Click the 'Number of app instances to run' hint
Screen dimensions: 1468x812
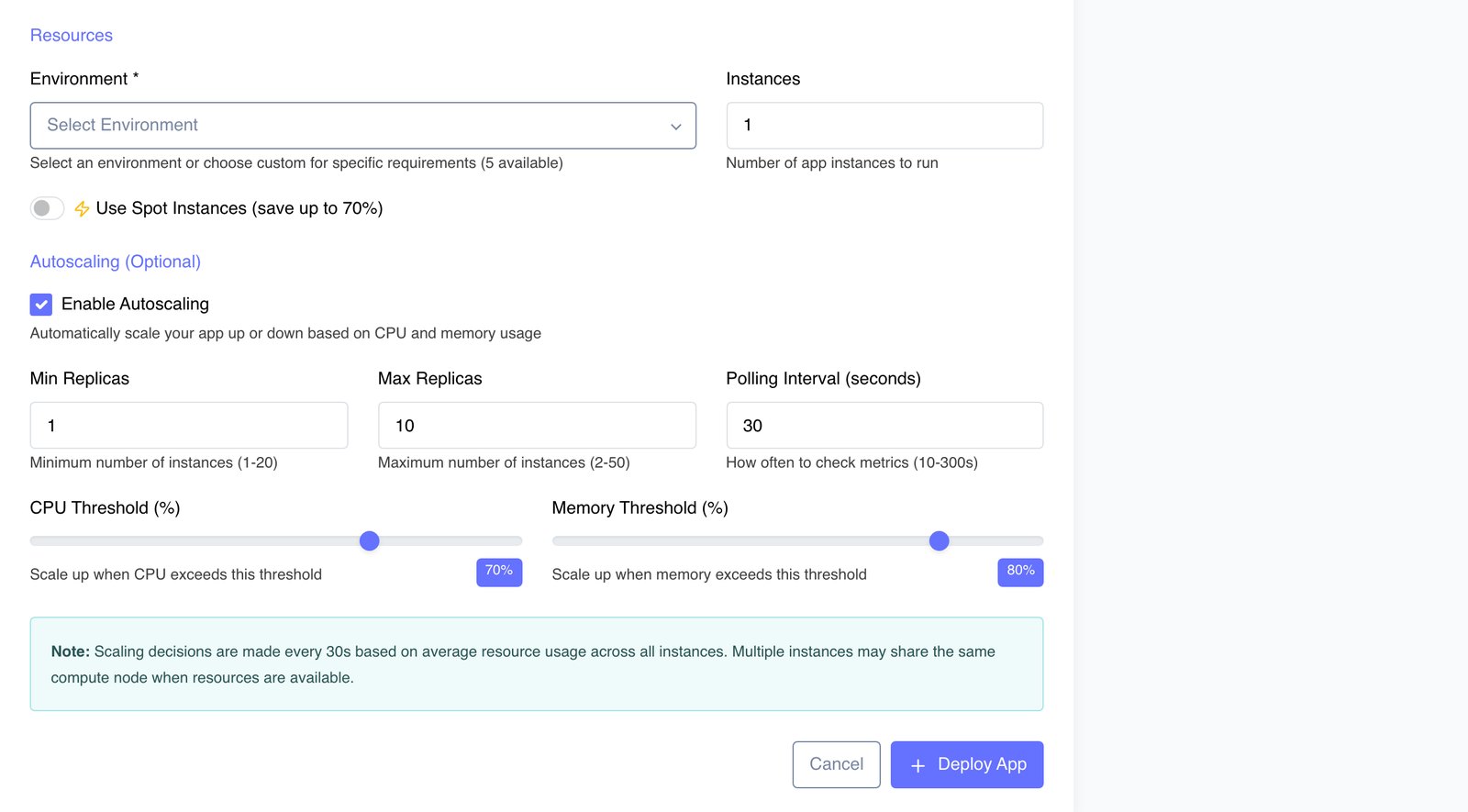(832, 163)
